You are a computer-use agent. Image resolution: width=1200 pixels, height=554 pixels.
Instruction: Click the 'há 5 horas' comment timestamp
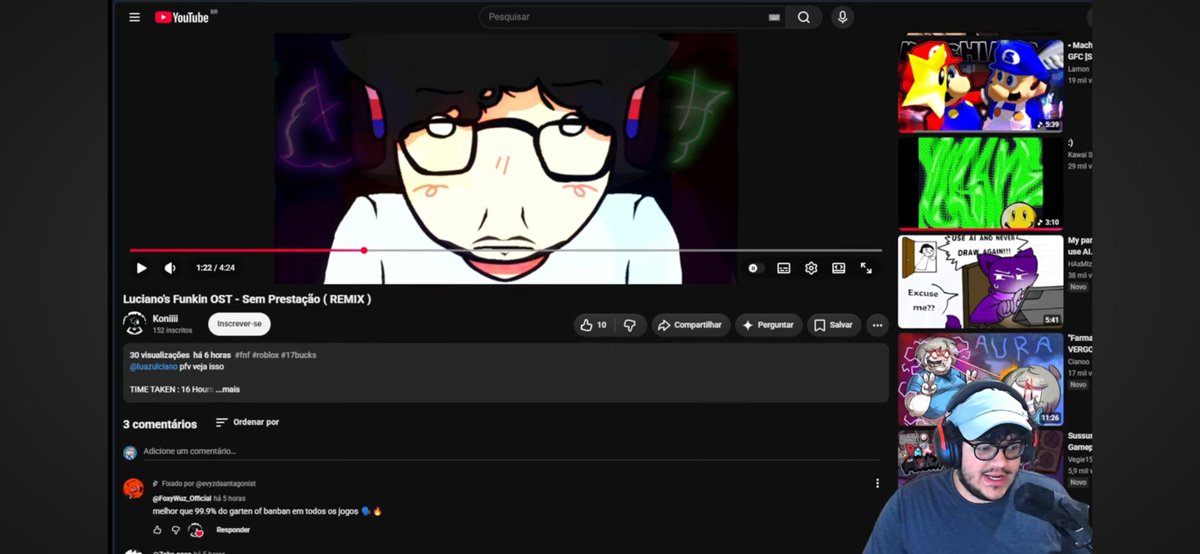(229, 498)
